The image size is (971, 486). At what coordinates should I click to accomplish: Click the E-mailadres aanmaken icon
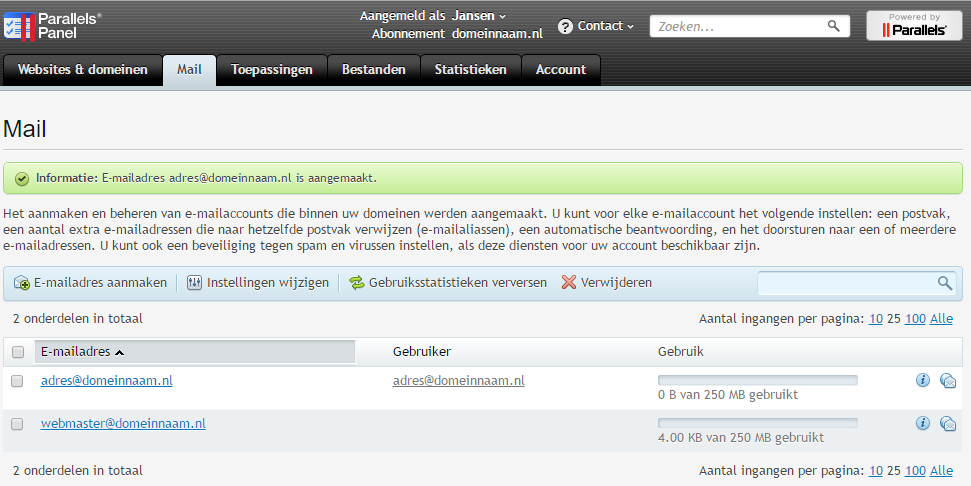pos(22,283)
